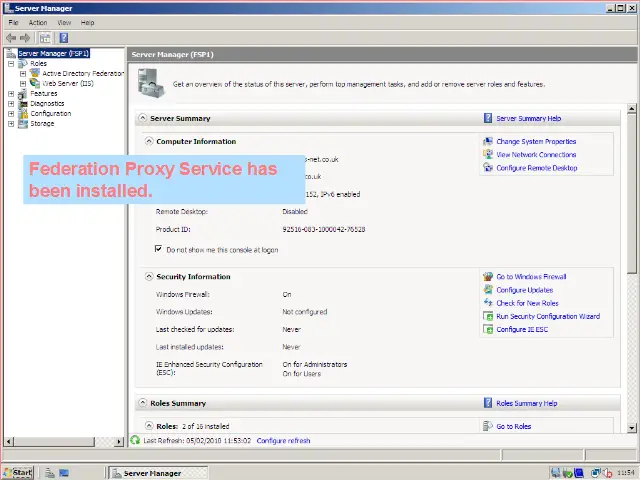Click the vertical scrollbar down arrow
The height and width of the screenshot is (480, 640).
coord(632,428)
